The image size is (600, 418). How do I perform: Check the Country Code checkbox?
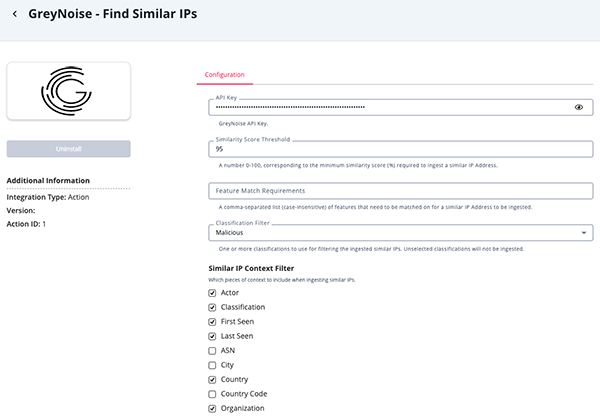(212, 394)
